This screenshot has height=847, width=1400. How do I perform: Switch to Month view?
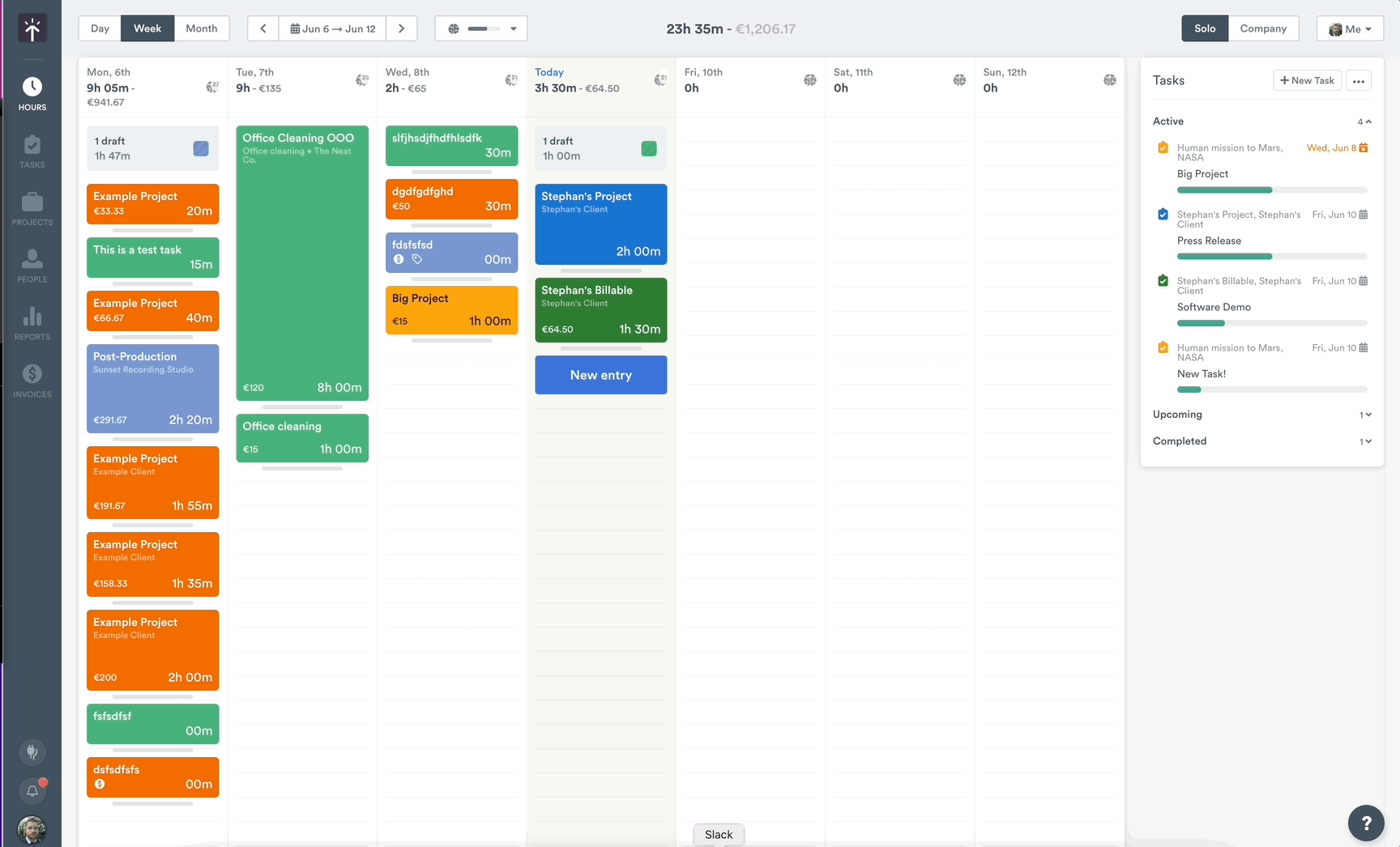[201, 28]
